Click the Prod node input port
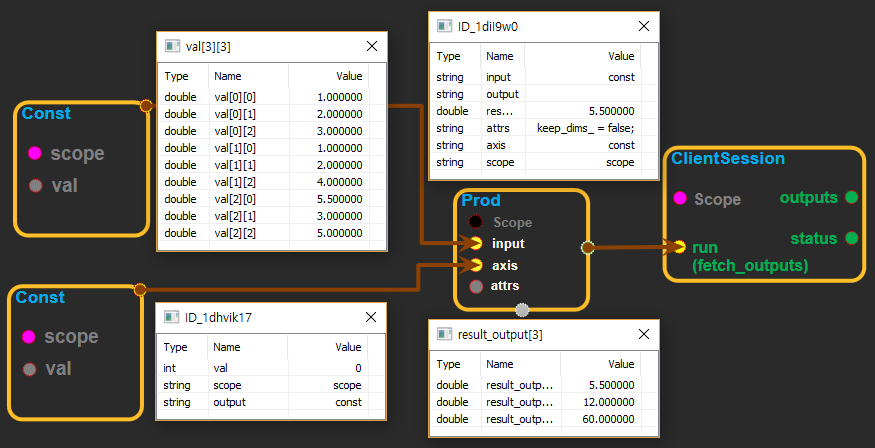Image resolution: width=875 pixels, height=448 pixels. (476, 243)
